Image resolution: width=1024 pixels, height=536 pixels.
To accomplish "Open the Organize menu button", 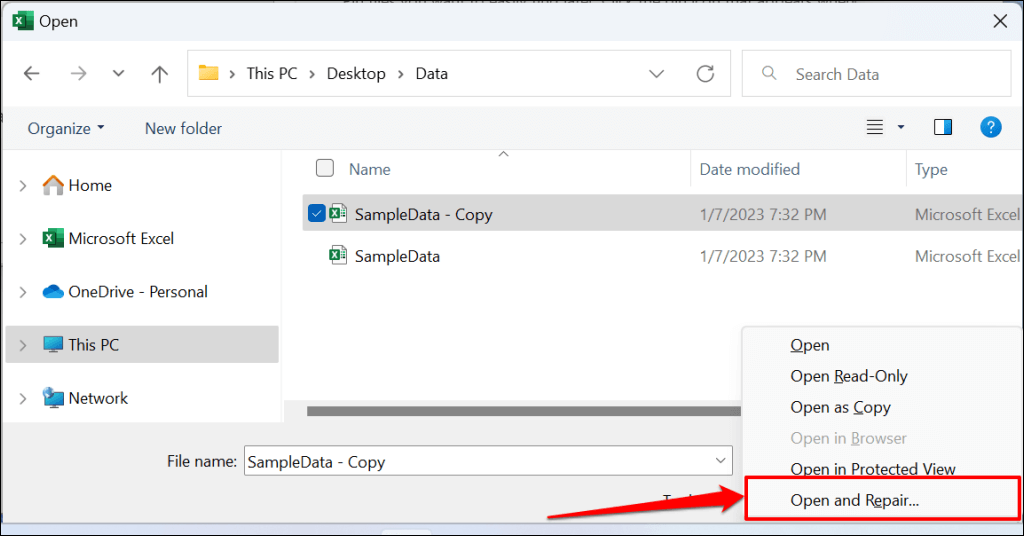I will [66, 129].
